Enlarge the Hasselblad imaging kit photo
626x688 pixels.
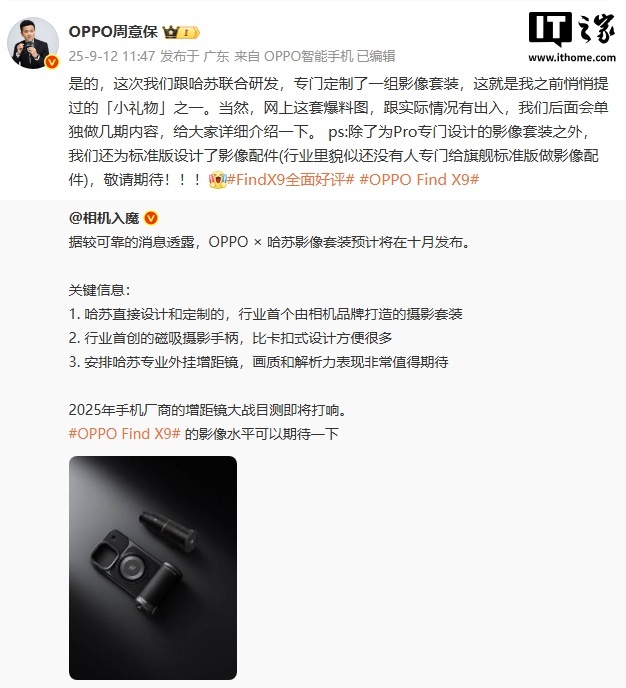[x=153, y=568]
